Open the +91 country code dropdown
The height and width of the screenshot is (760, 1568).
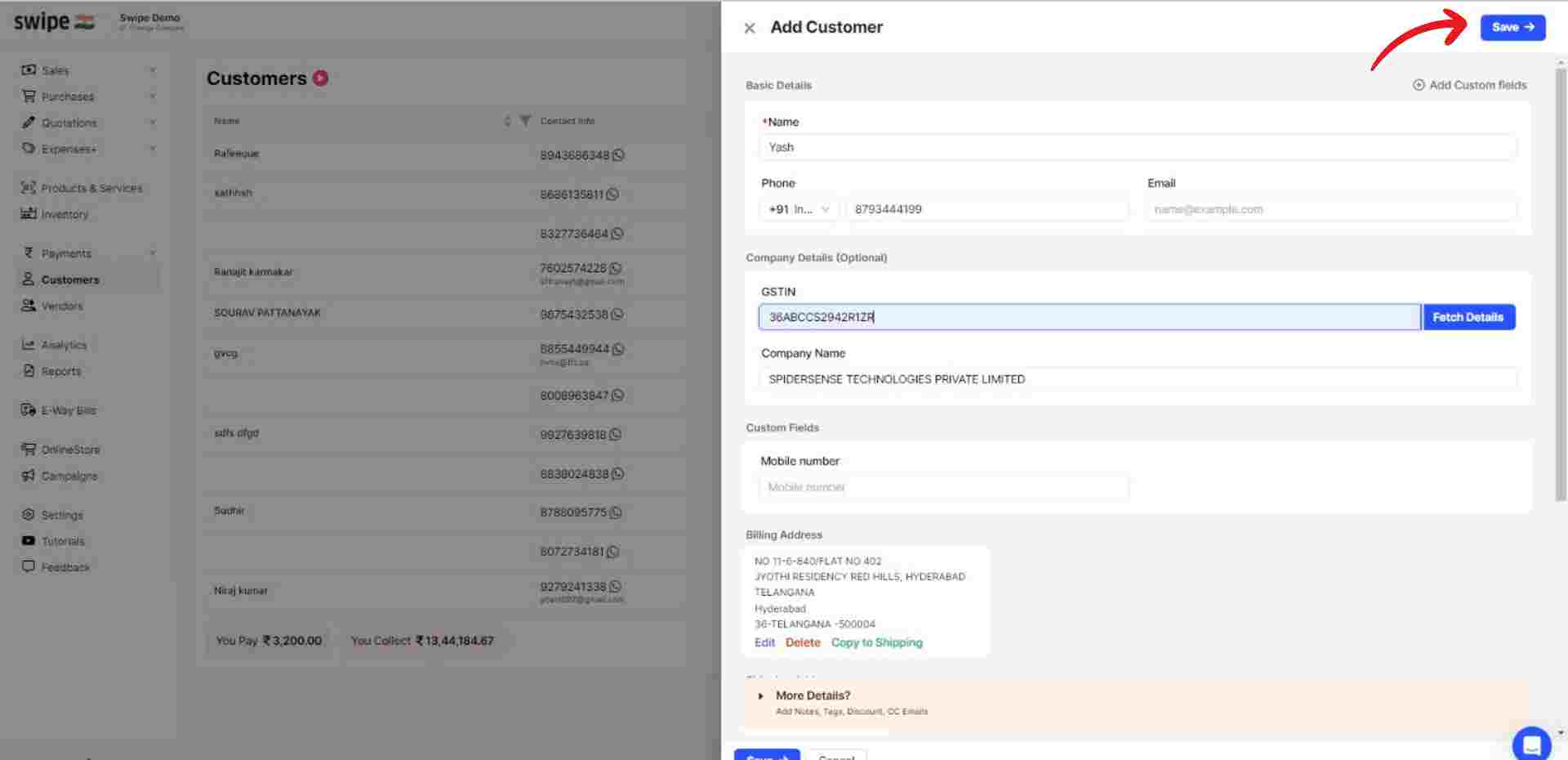point(798,209)
